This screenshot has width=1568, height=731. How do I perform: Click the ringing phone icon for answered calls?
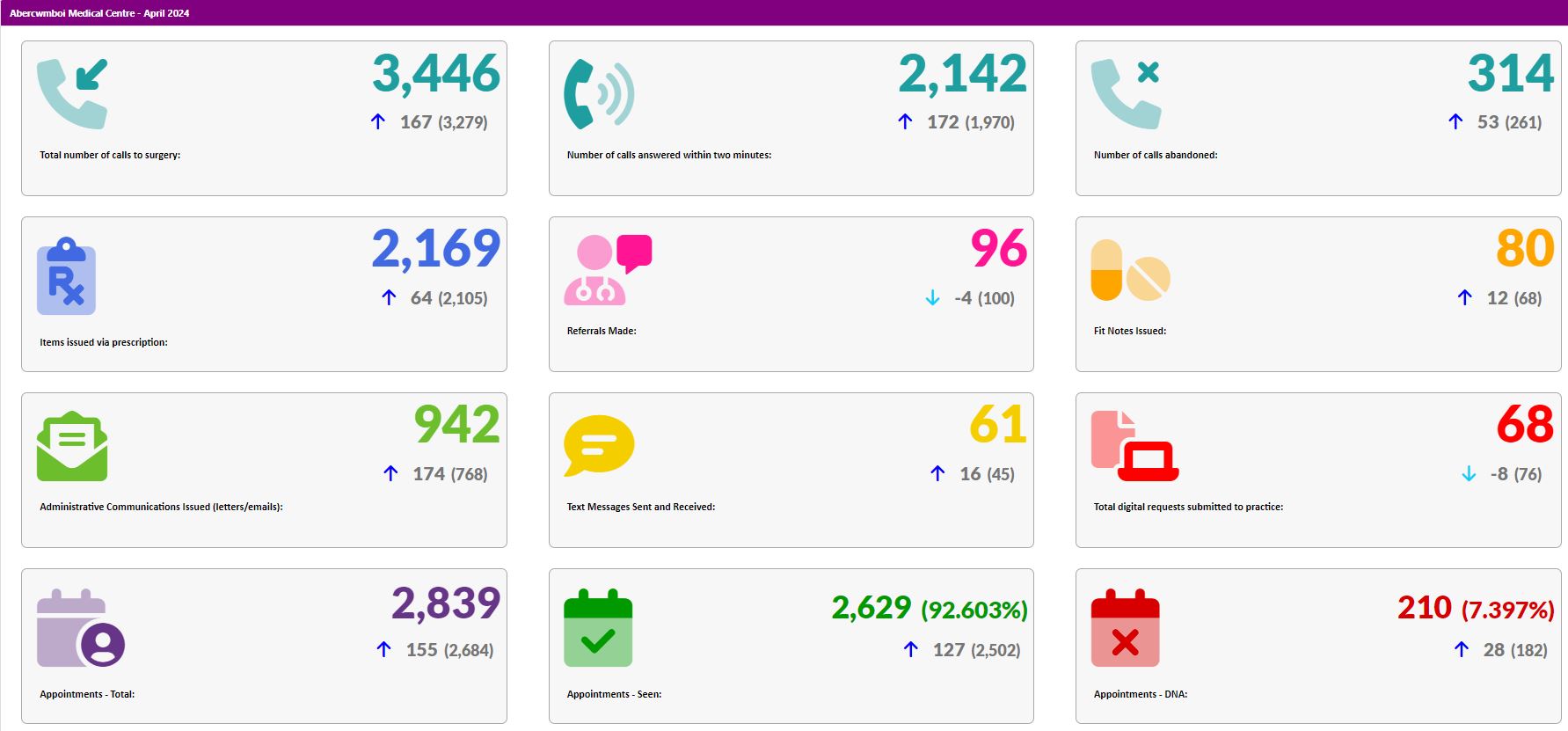(599, 94)
